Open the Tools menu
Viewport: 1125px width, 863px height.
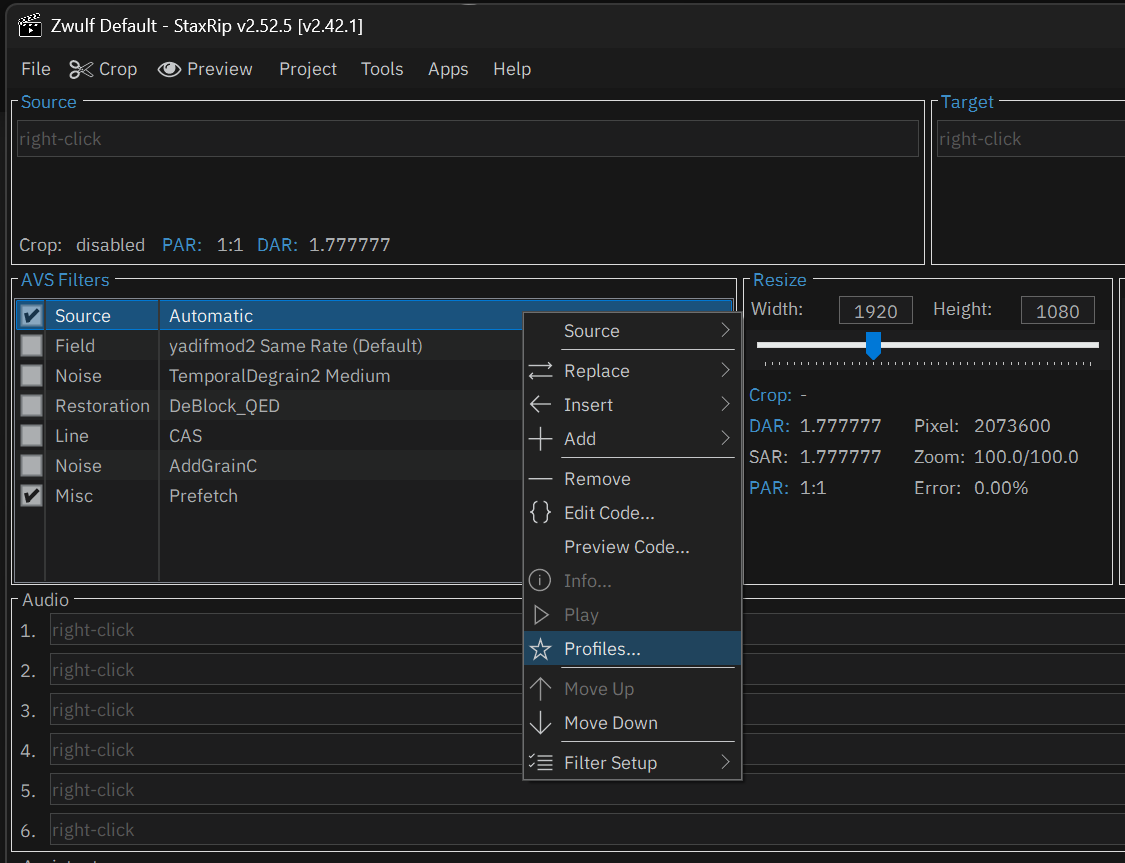[382, 69]
